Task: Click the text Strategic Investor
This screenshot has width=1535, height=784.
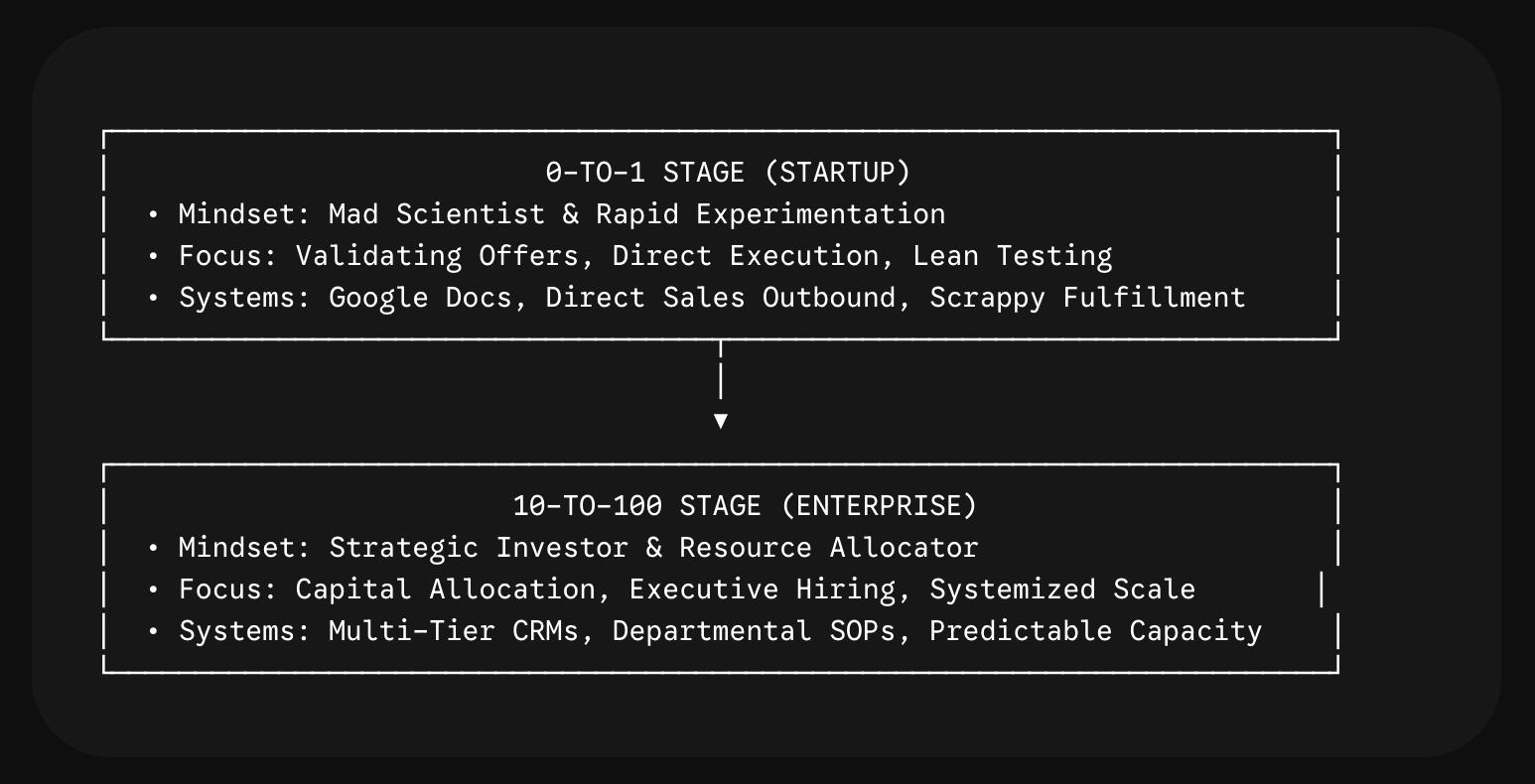Action: 479,548
